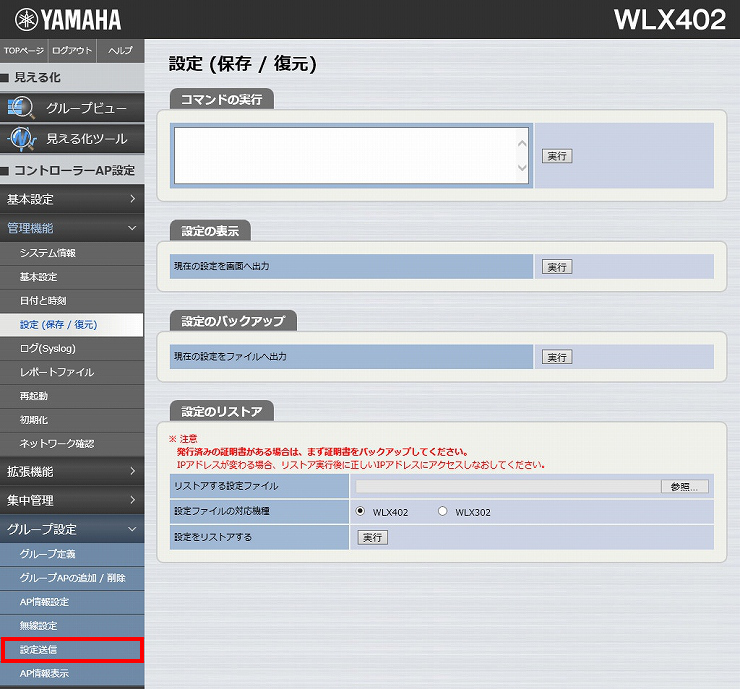Click the Yamaha logo in header
This screenshot has height=689, width=740.
68,20
